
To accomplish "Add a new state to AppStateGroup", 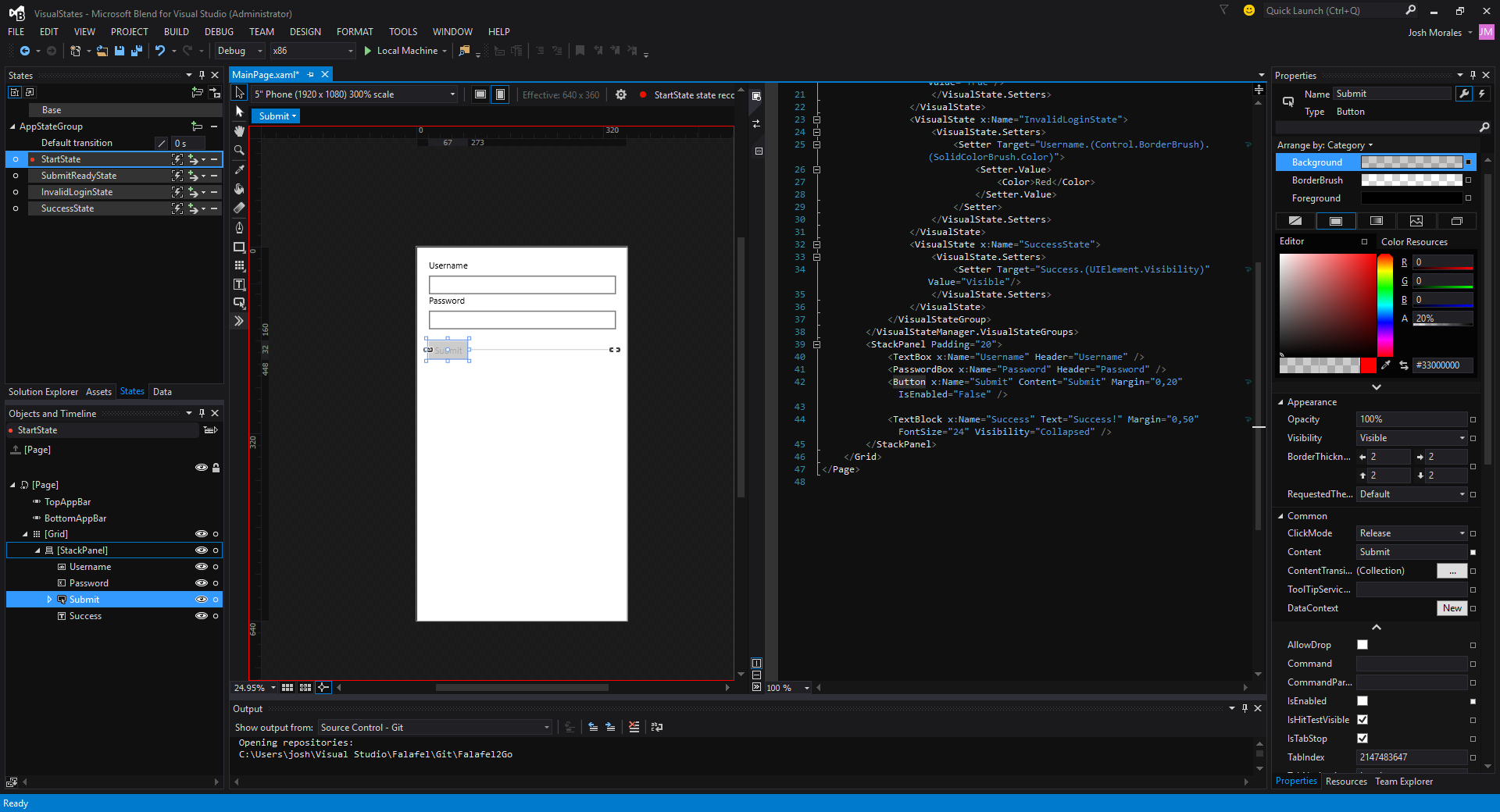I will (198, 126).
